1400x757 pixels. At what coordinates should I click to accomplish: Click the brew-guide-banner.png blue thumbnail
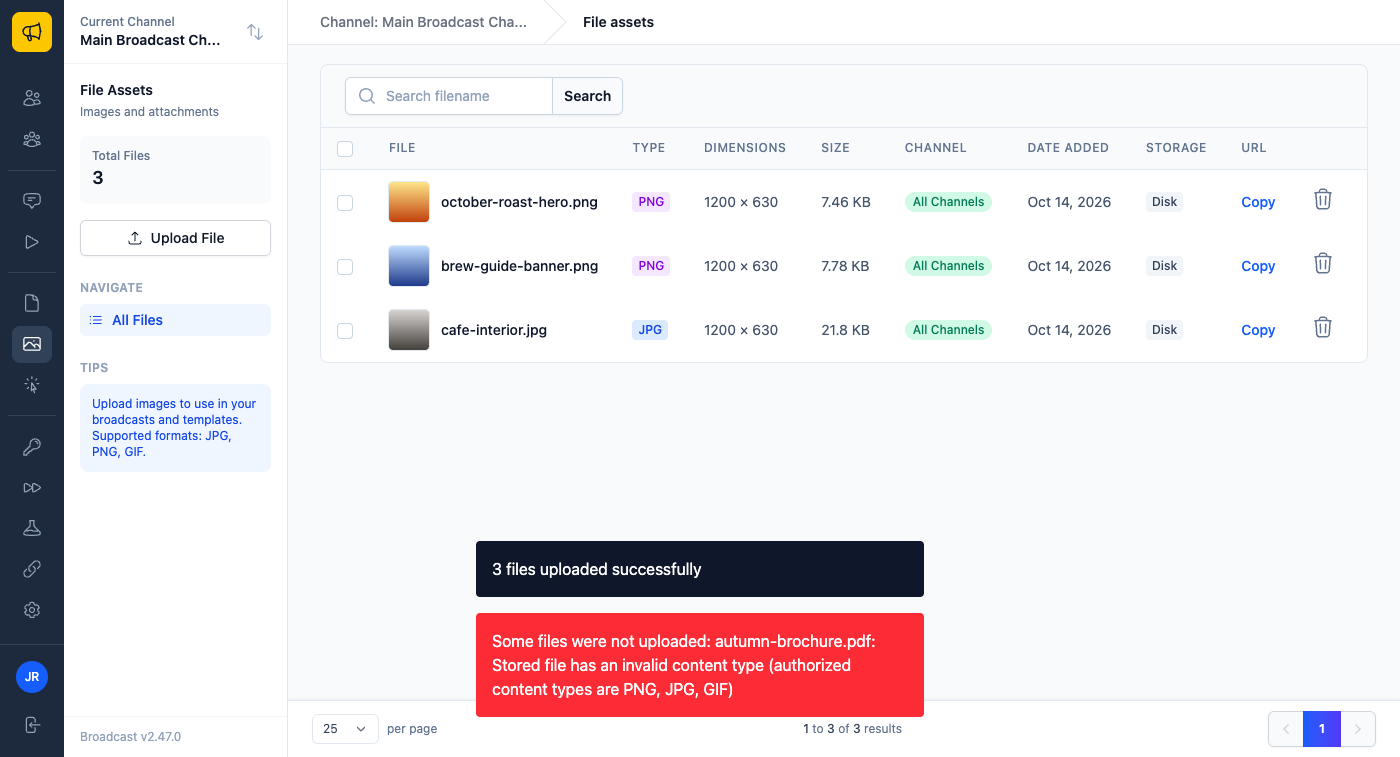(x=409, y=266)
